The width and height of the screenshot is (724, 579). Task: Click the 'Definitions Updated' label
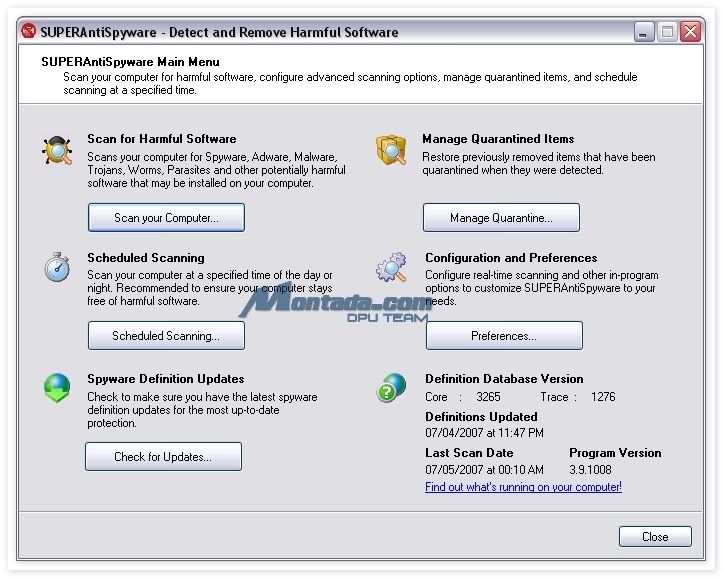click(x=481, y=416)
